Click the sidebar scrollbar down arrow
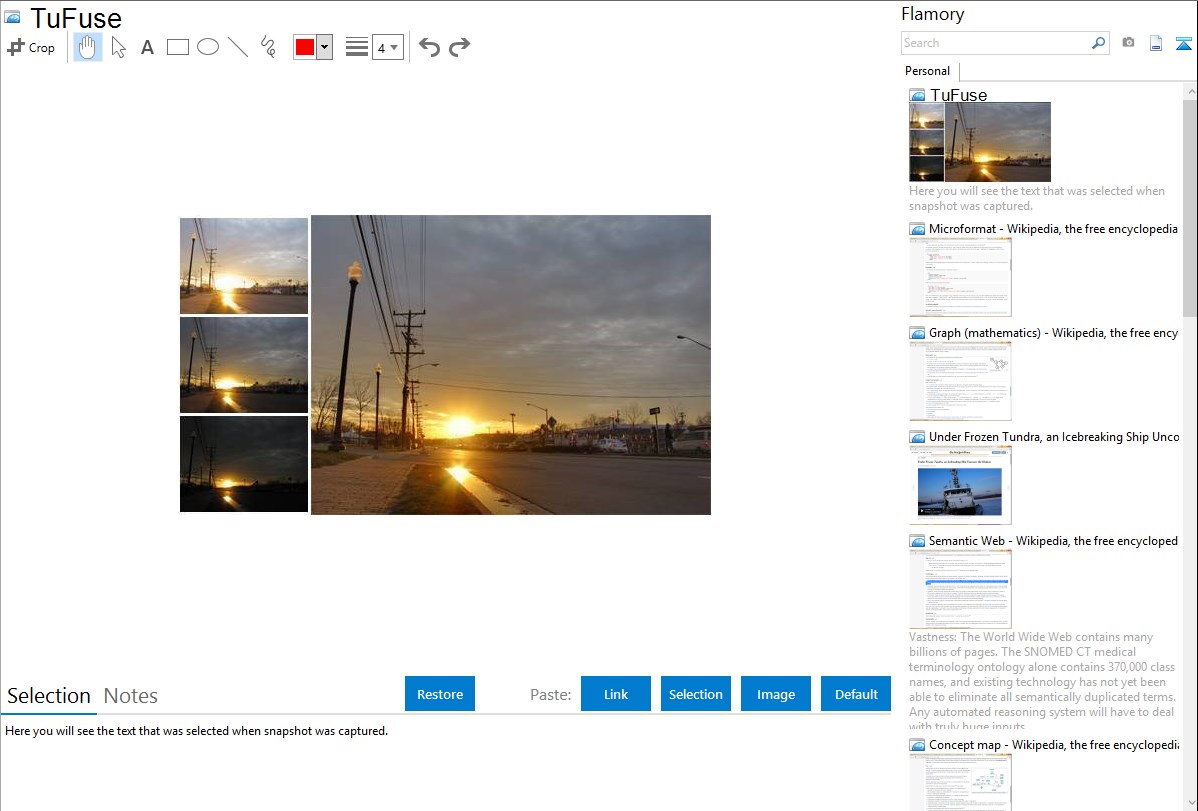1198x811 pixels. point(1190,803)
